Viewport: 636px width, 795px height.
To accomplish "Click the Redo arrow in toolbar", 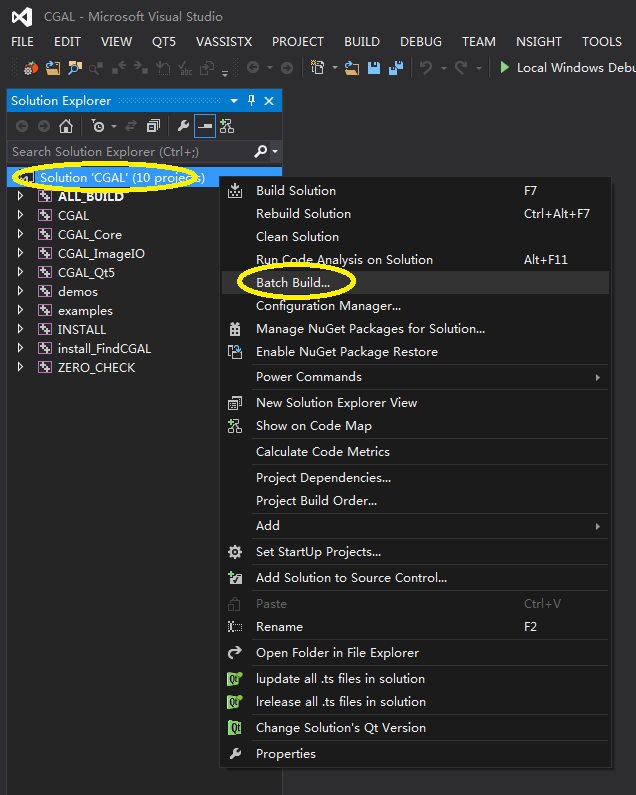I will (461, 67).
